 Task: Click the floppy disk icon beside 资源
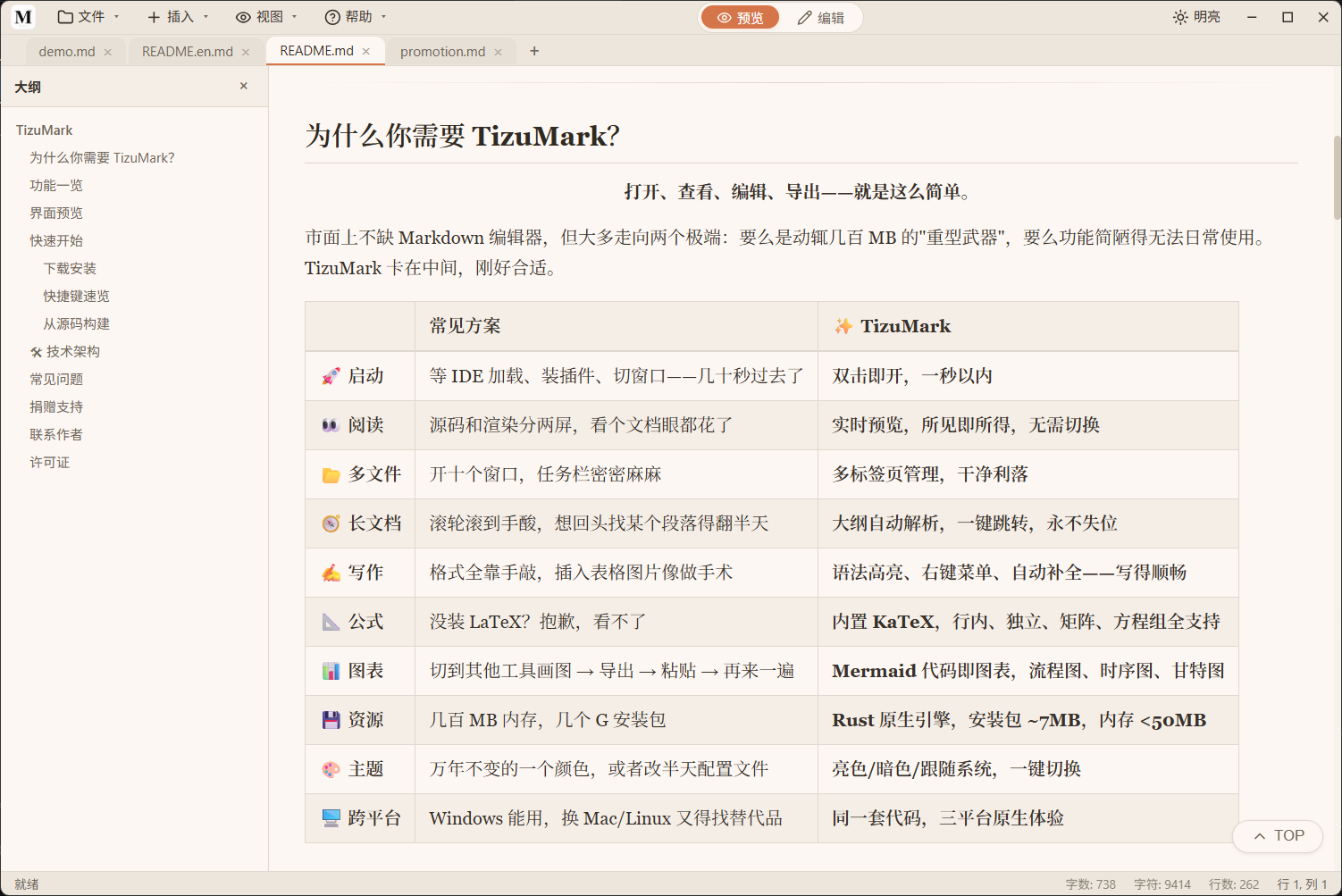point(331,720)
